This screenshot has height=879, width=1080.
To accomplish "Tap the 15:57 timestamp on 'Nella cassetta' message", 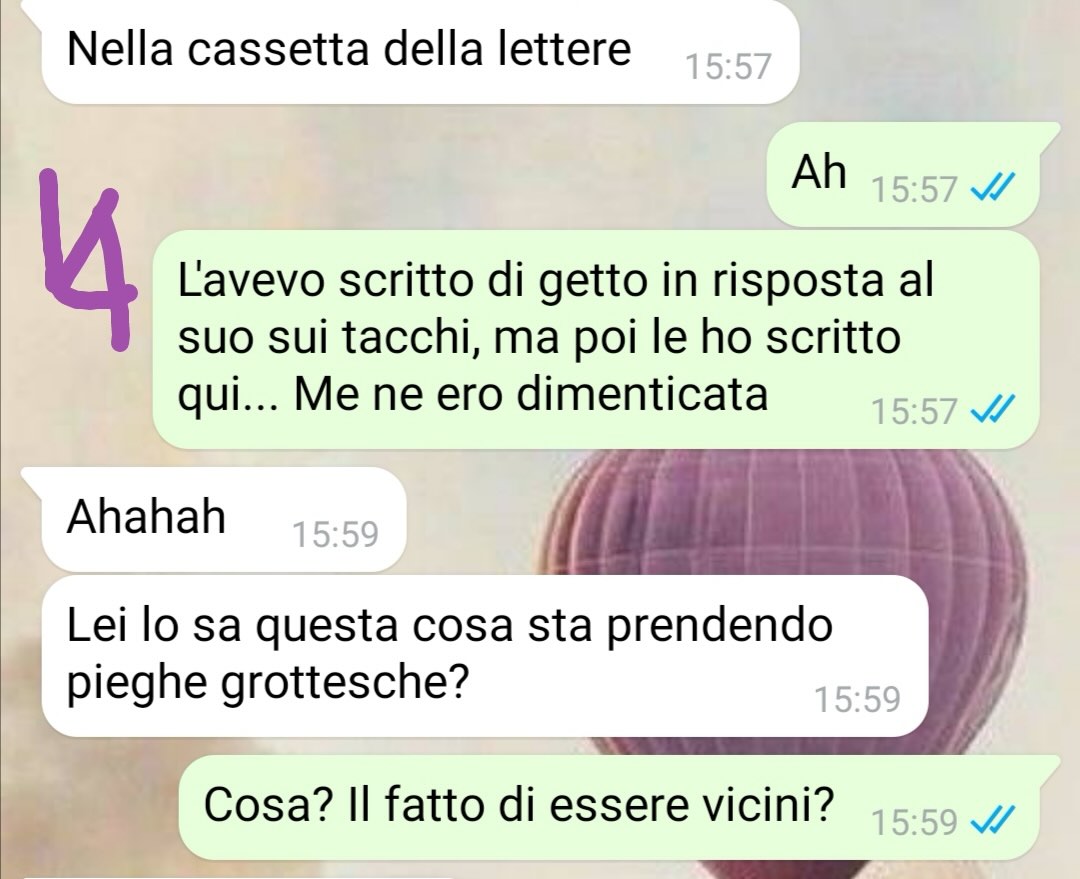I will coord(727,67).
